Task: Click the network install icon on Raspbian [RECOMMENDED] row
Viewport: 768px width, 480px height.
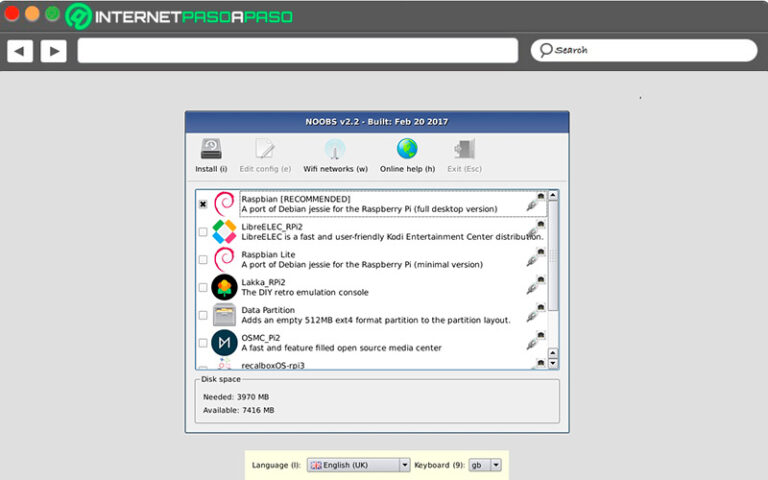Action: point(536,202)
